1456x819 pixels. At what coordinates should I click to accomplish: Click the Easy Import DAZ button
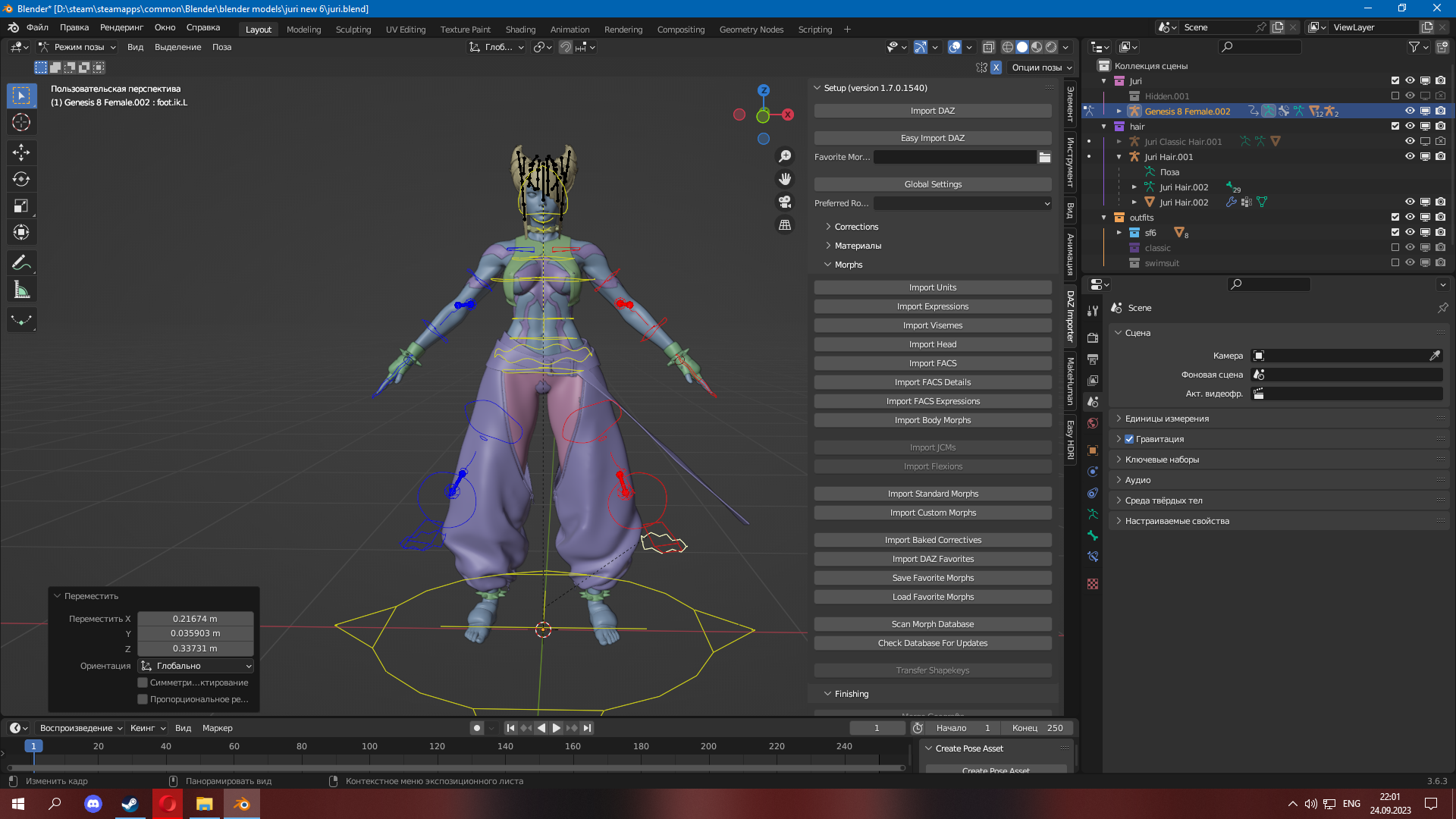932,138
